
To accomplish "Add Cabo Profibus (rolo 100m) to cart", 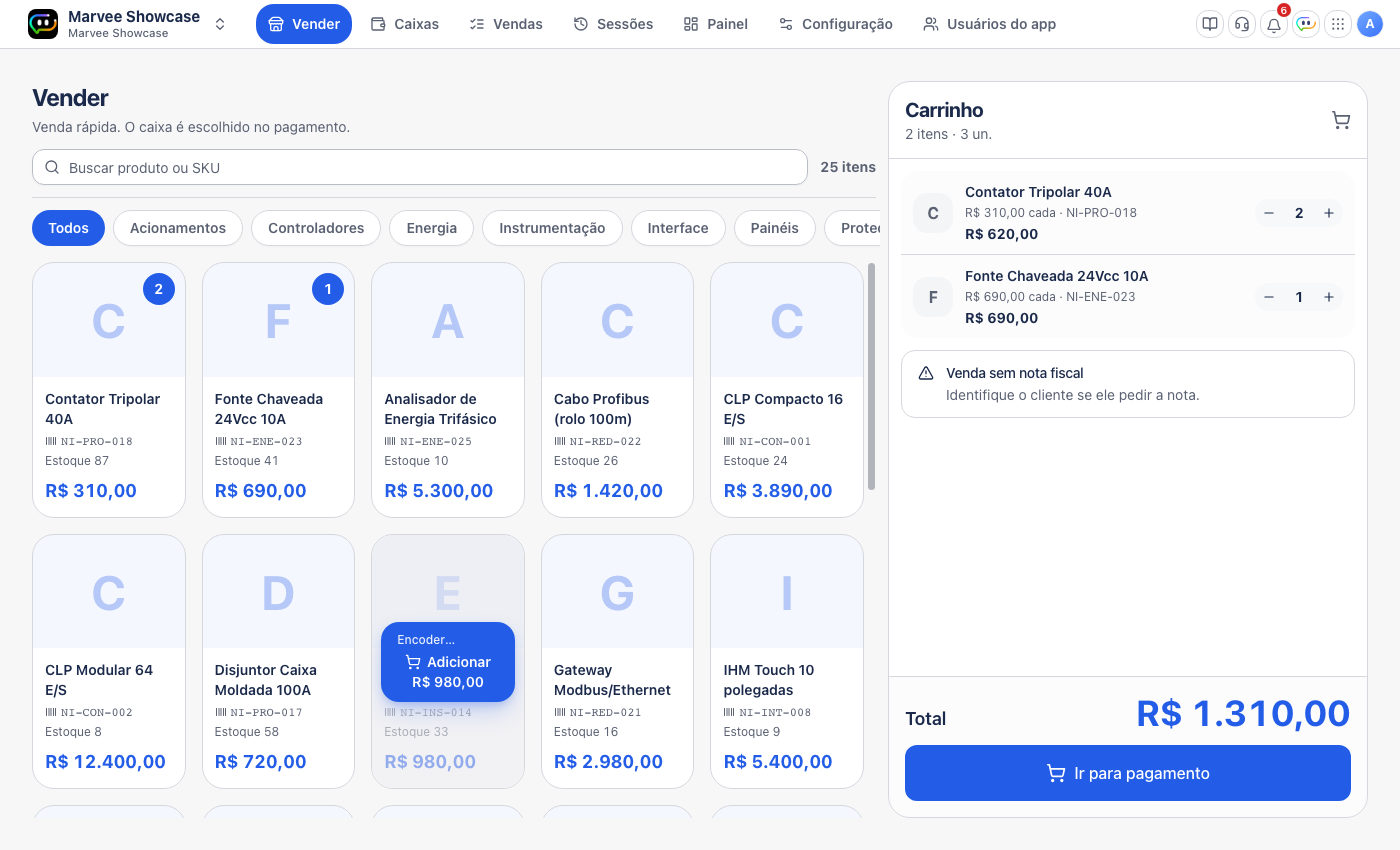I will pos(617,390).
